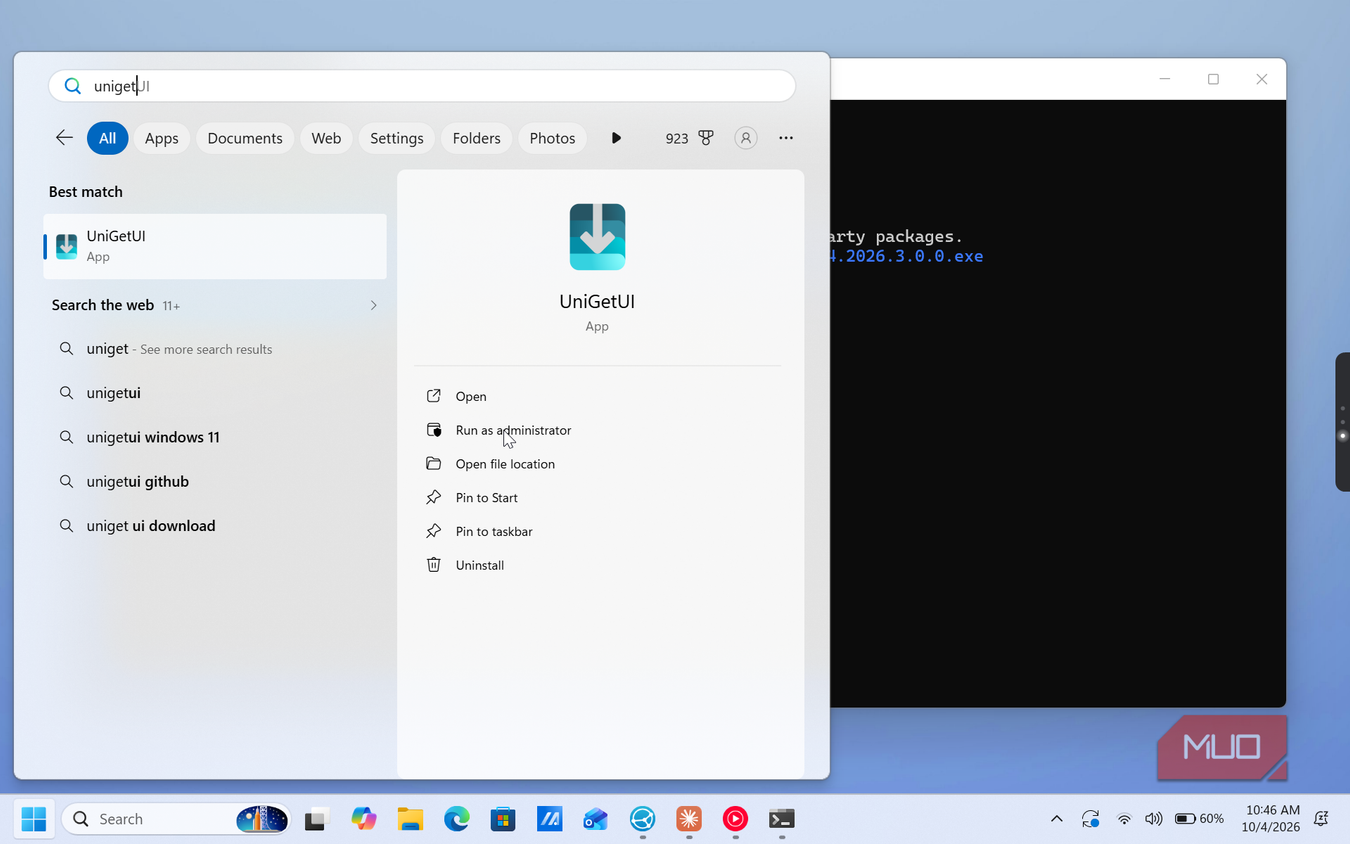
Task: Show more filters with the play arrow
Action: click(x=616, y=138)
